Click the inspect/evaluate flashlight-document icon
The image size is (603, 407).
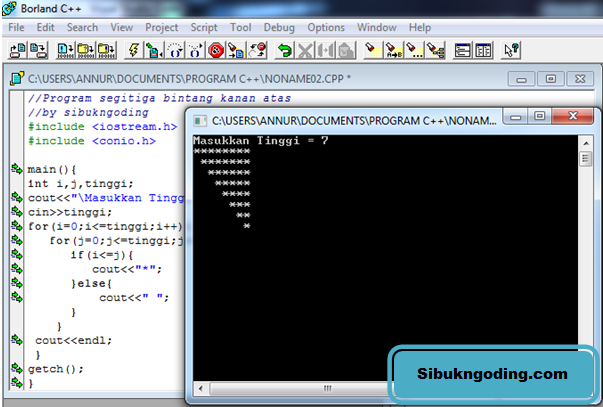[236, 50]
